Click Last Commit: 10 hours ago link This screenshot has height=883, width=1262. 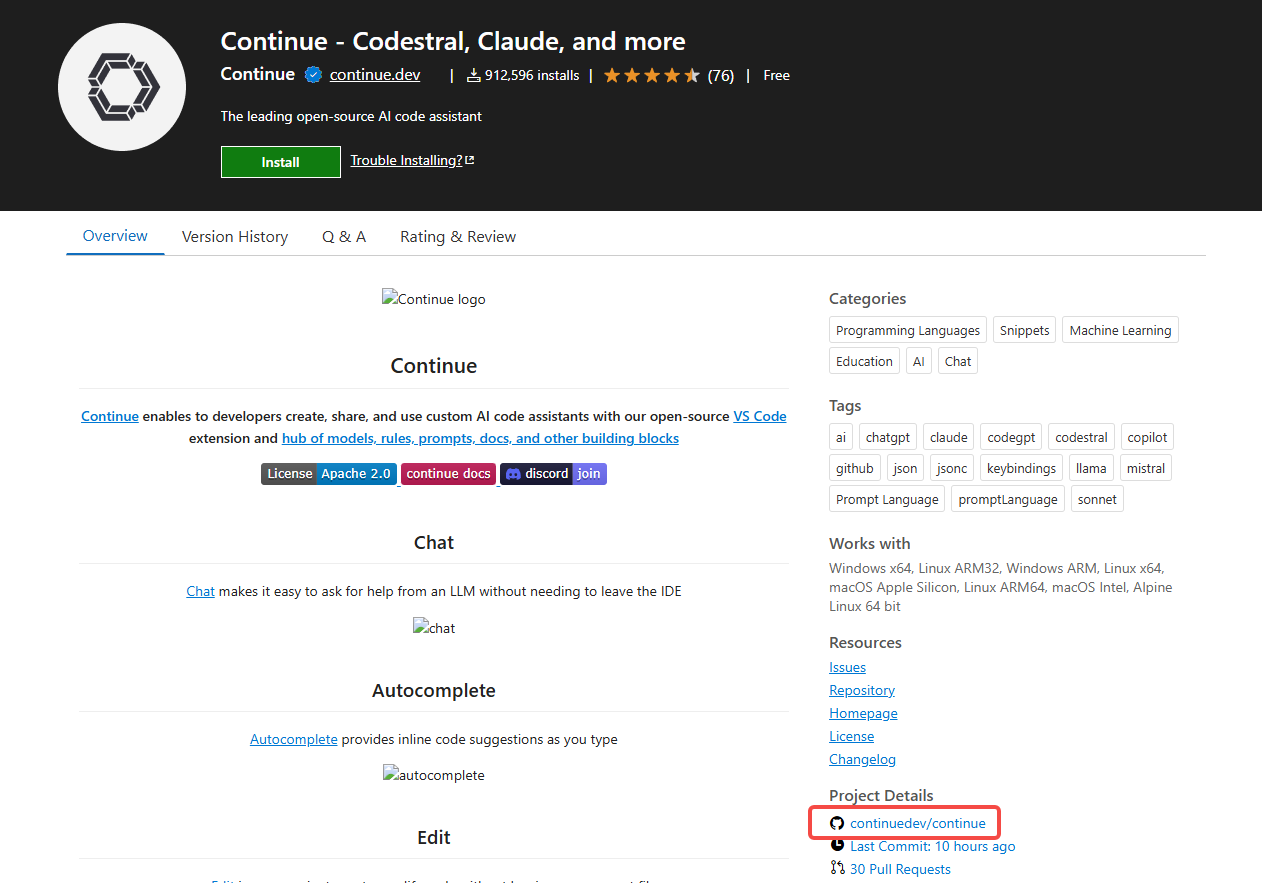pos(933,847)
